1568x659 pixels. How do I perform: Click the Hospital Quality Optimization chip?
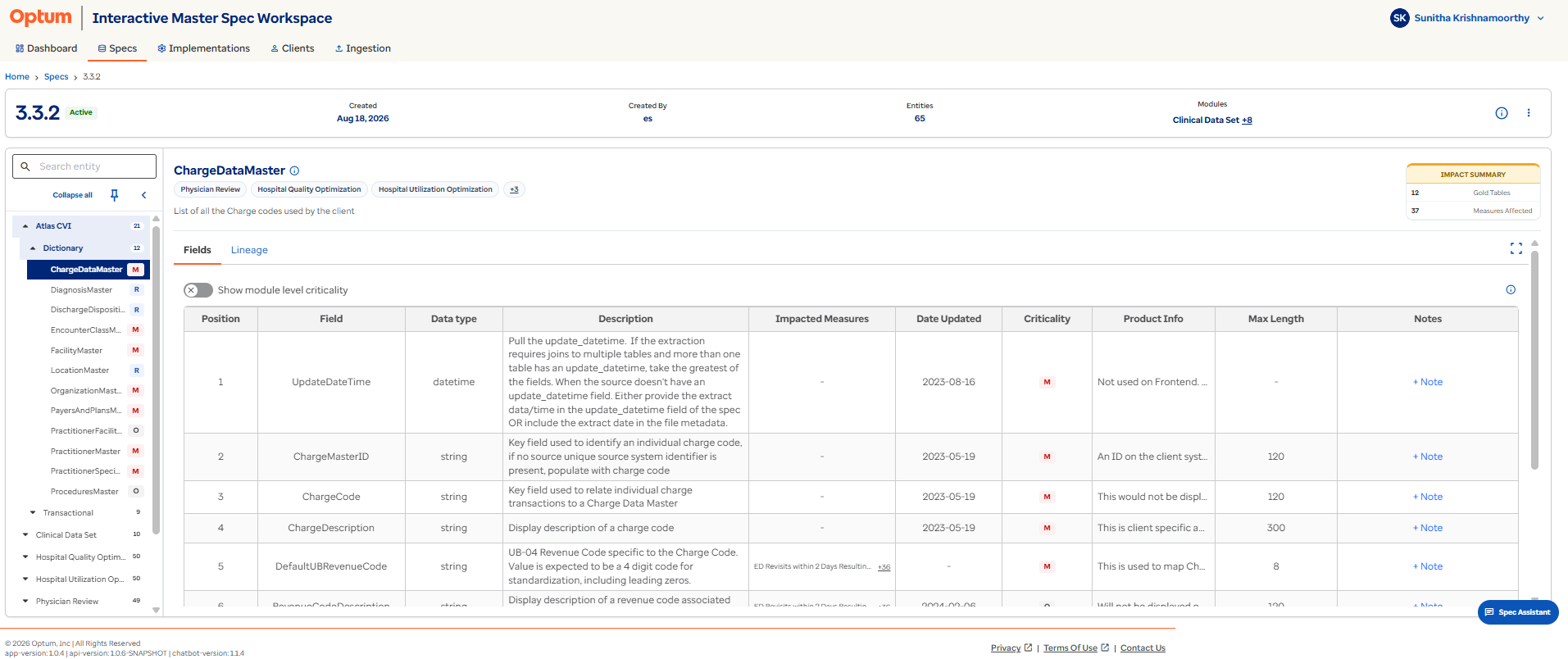pos(309,189)
